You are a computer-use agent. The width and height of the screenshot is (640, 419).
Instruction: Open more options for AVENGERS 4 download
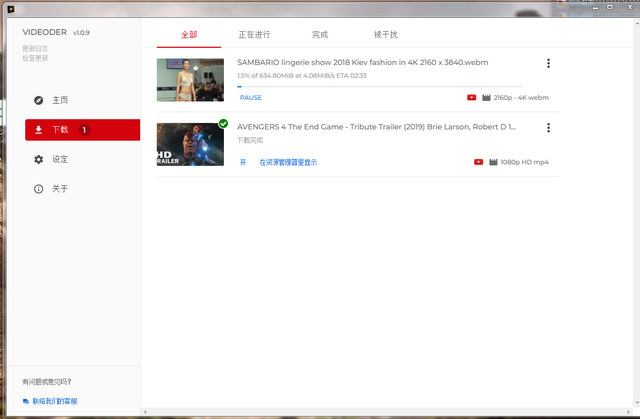[548, 128]
